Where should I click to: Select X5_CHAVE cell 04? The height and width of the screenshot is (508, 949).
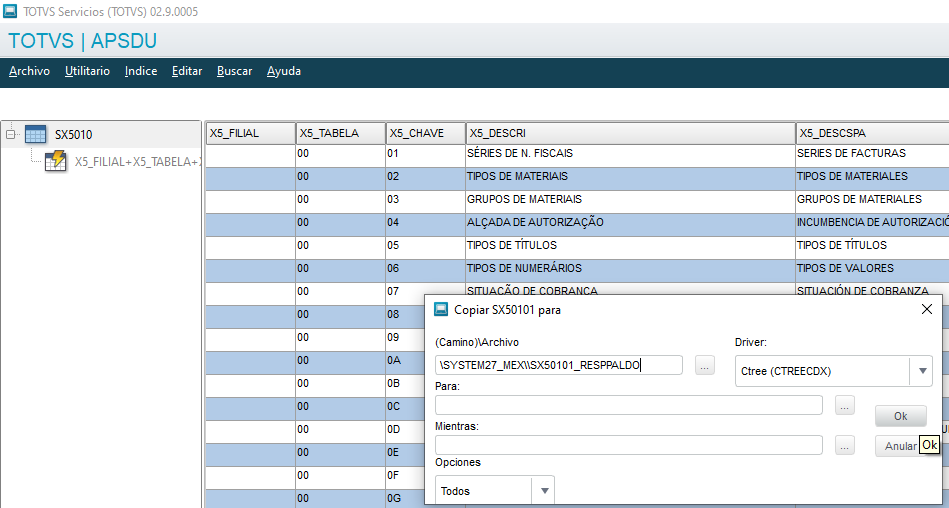pyautogui.click(x=425, y=225)
